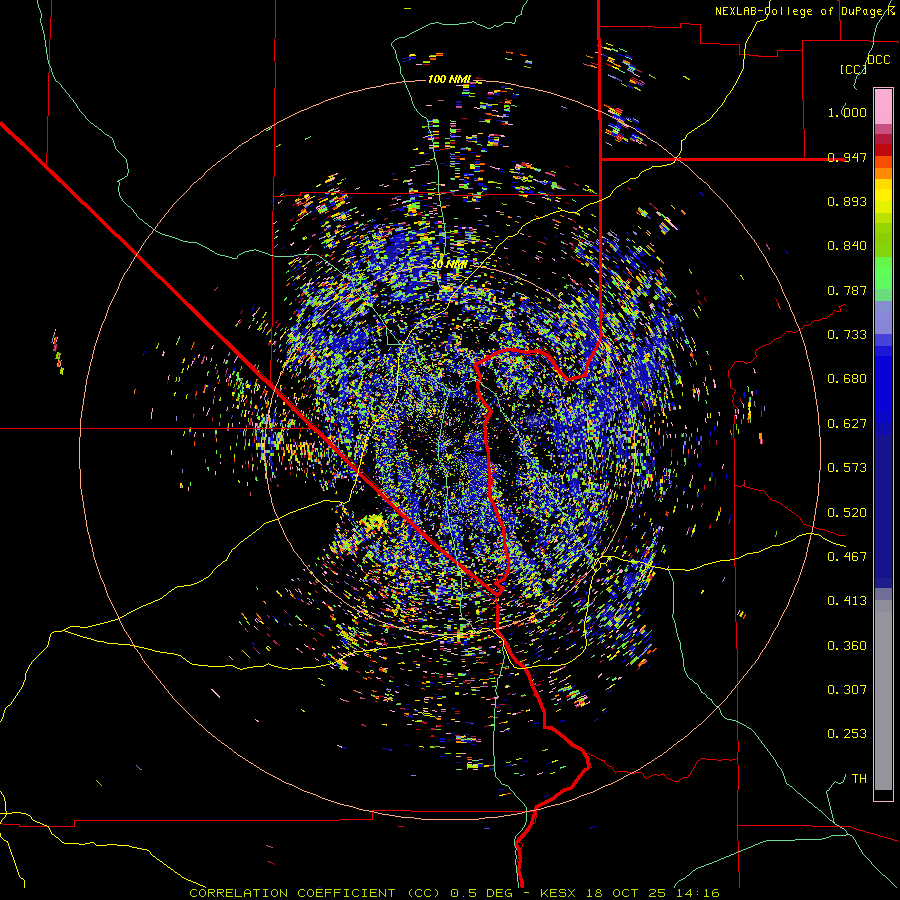Select the 0.467 legend value
The height and width of the screenshot is (900, 900).
847,557
